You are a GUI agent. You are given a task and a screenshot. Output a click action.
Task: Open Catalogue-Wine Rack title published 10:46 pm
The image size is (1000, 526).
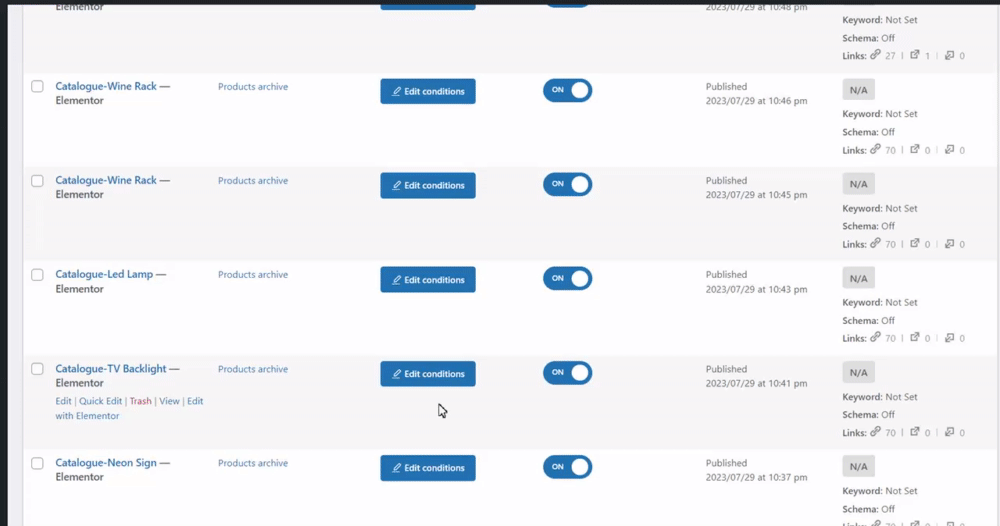point(106,86)
